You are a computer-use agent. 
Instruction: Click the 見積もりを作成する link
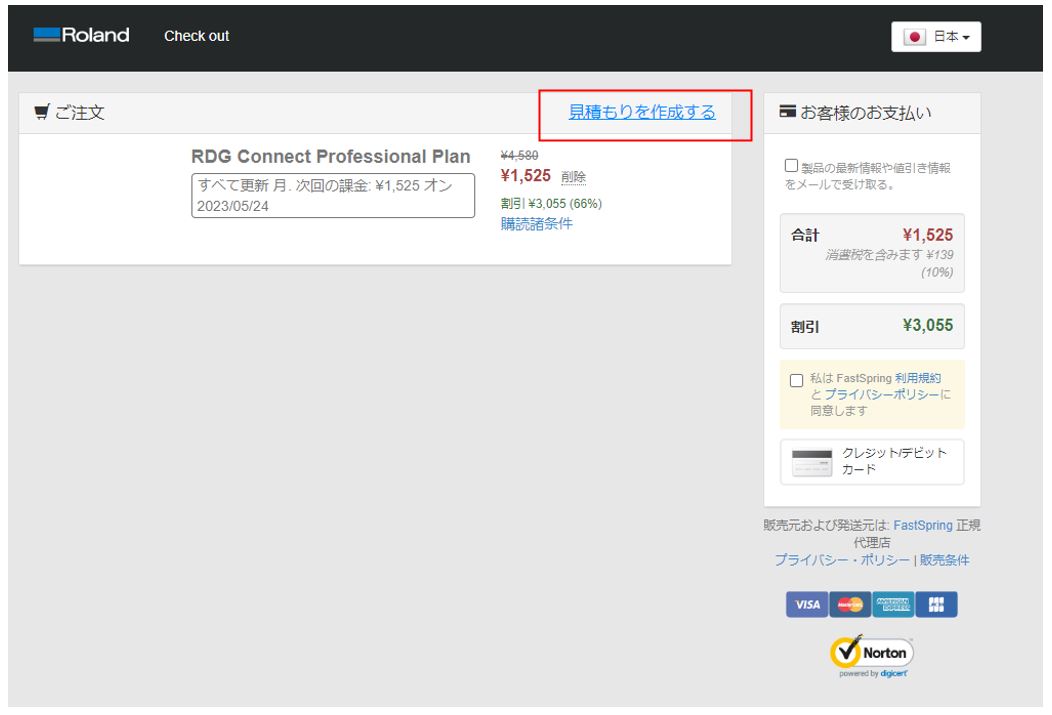pyautogui.click(x=642, y=112)
